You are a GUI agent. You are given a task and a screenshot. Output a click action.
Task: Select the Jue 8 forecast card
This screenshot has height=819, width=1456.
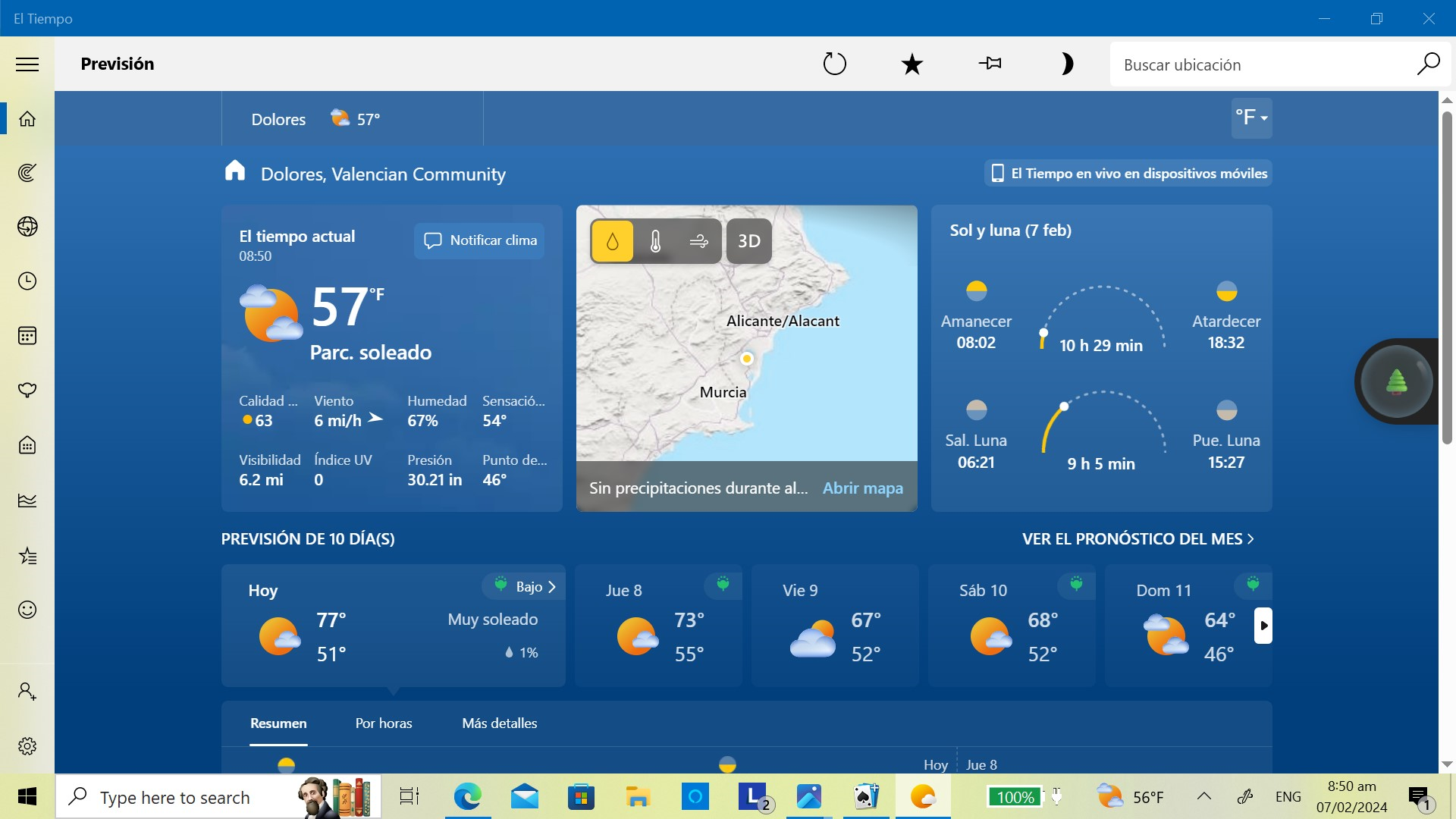point(658,626)
